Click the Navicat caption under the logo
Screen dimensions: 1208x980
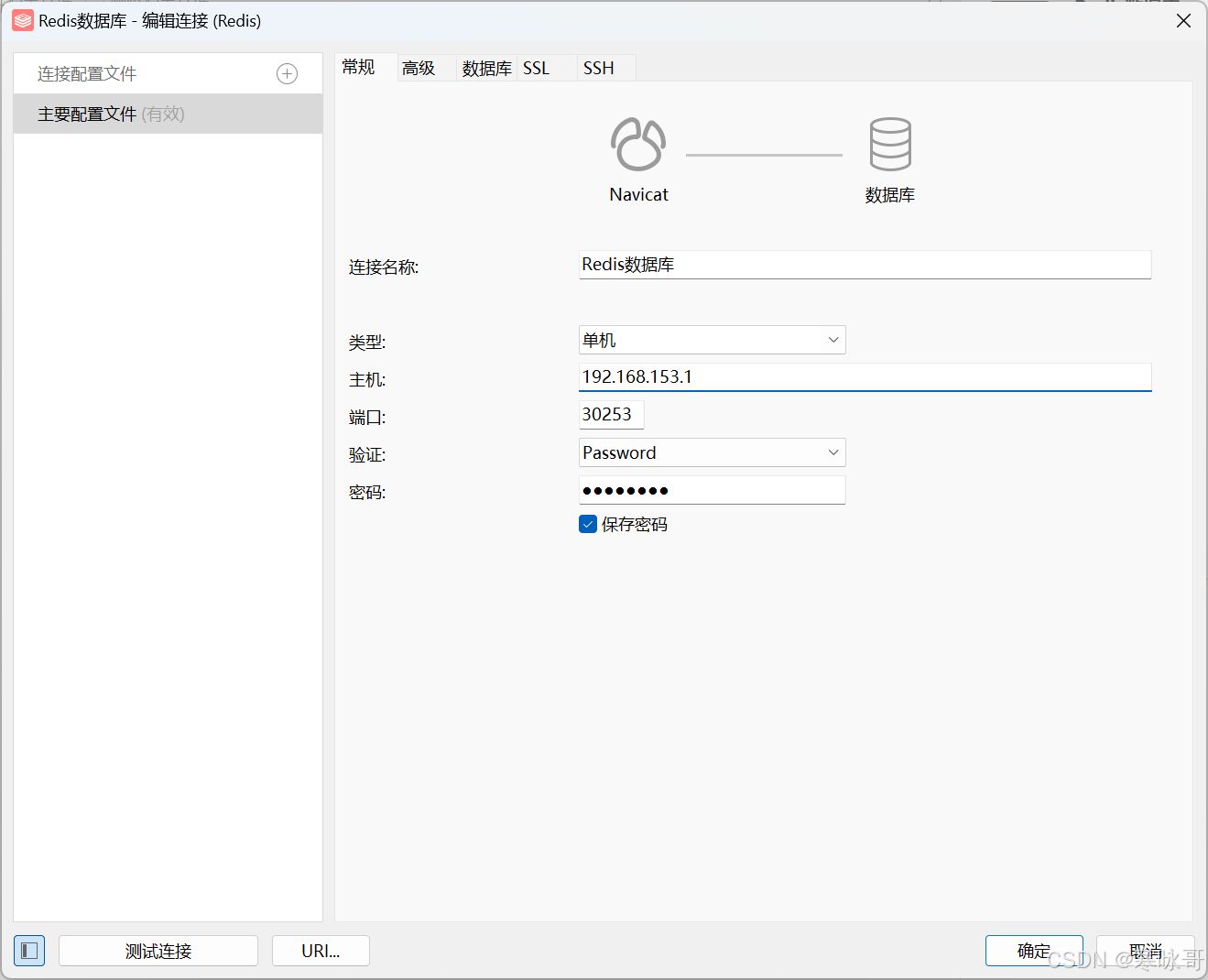639,194
